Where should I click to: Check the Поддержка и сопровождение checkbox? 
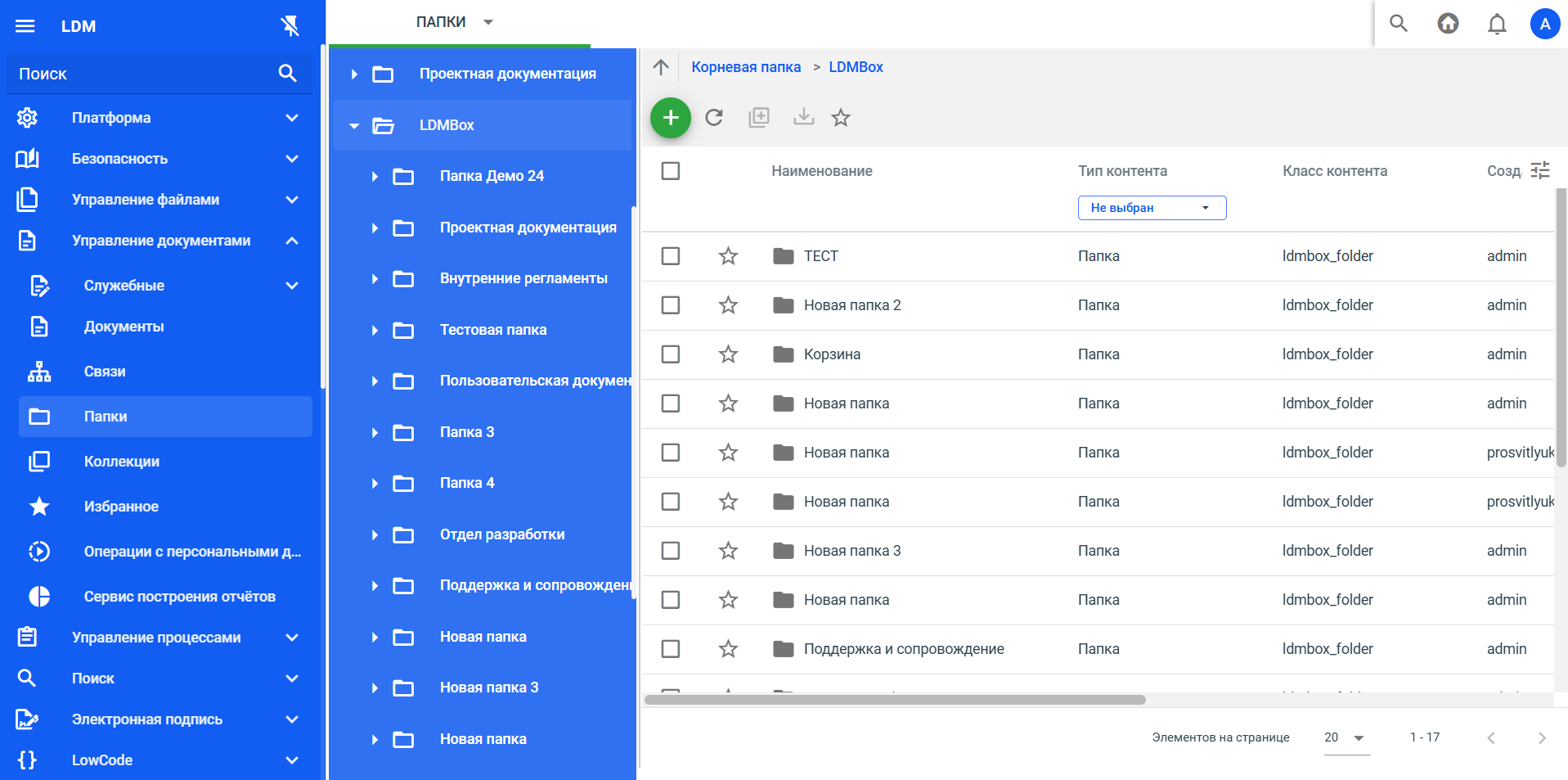(671, 649)
